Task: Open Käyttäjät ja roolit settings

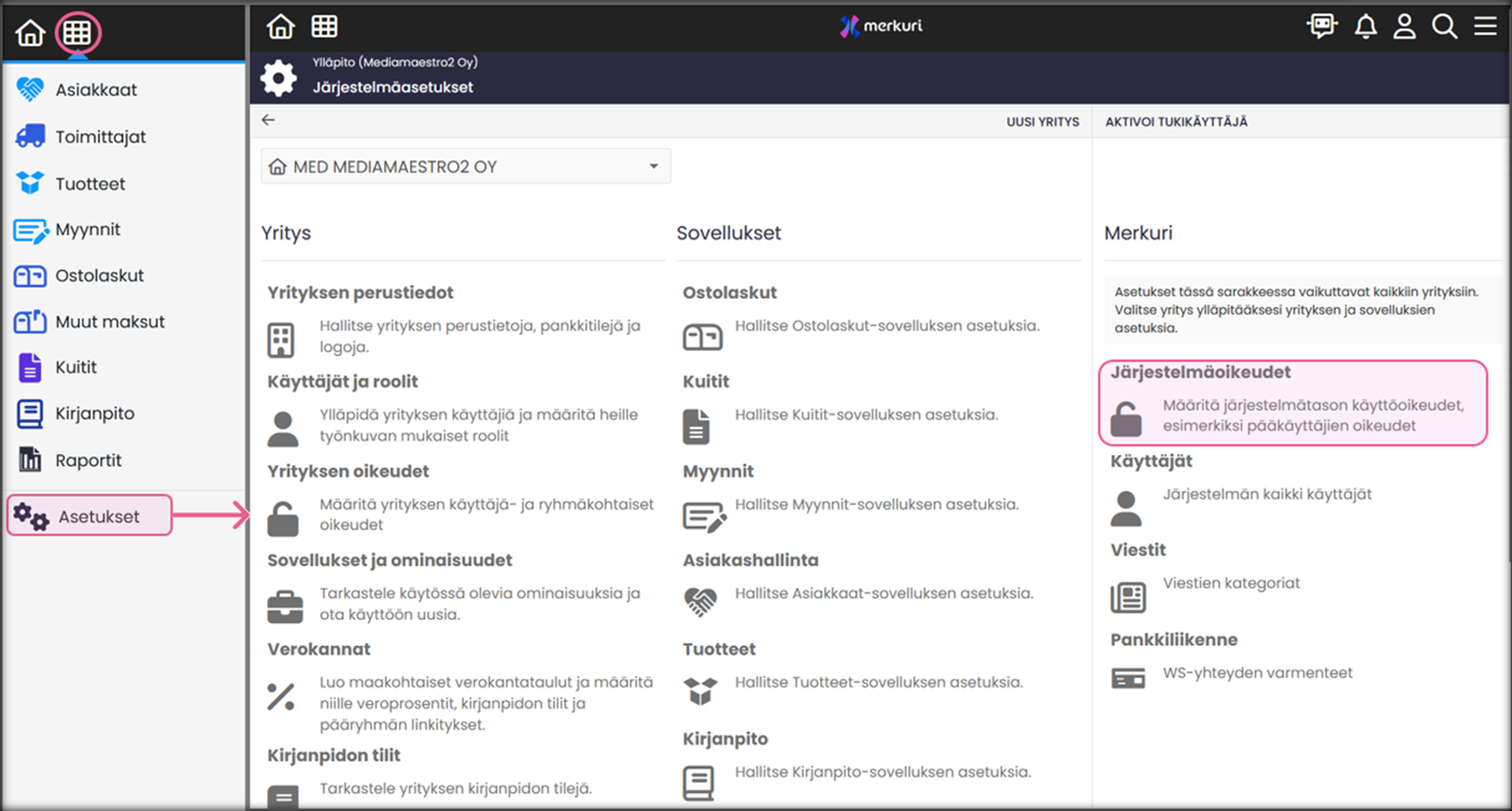Action: tap(342, 382)
